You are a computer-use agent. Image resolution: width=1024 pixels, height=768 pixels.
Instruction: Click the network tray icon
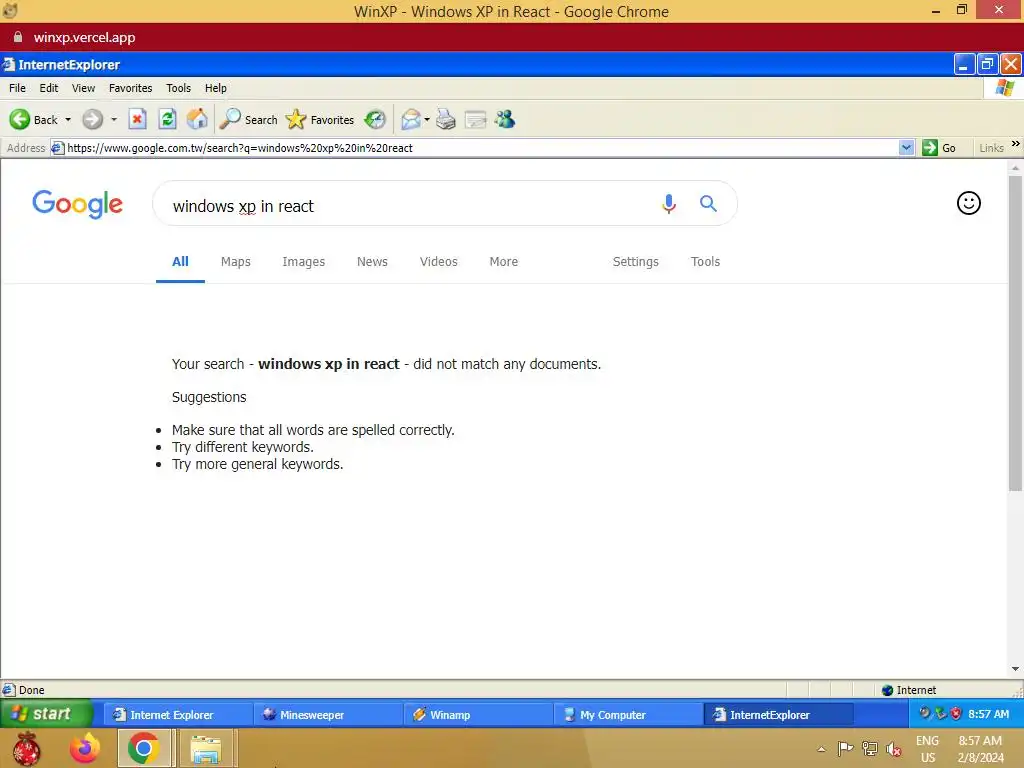click(869, 749)
